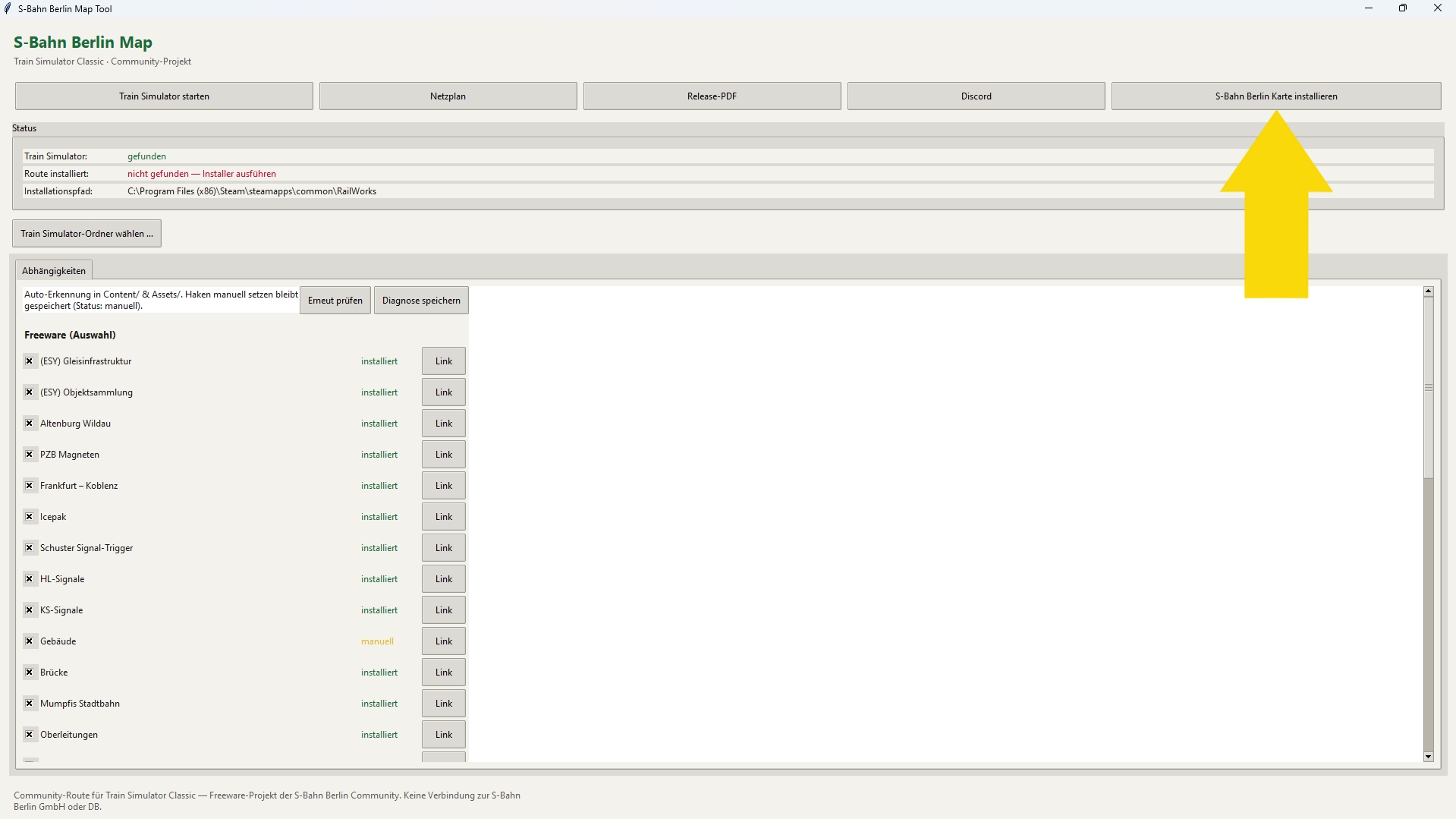Toggle PZB Magneten checkbox
This screenshot has height=819, width=1456.
point(30,455)
